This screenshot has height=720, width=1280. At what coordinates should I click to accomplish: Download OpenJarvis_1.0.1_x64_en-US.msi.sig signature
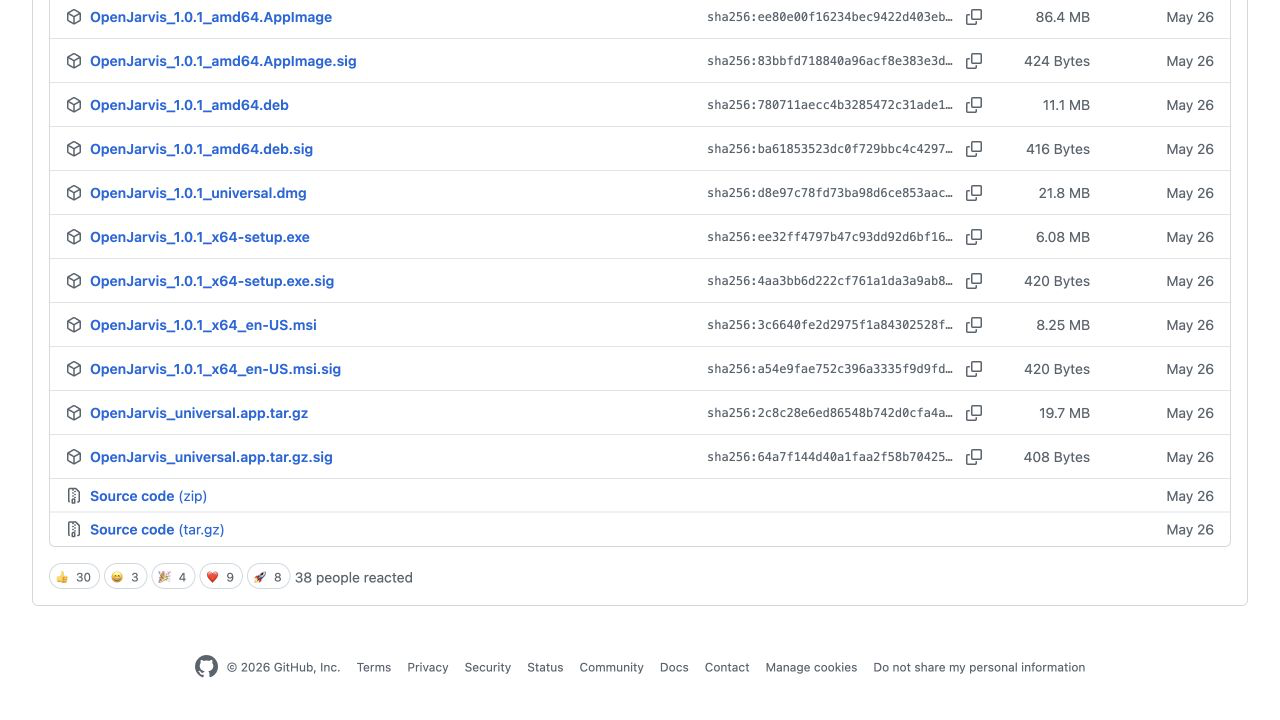click(x=215, y=369)
